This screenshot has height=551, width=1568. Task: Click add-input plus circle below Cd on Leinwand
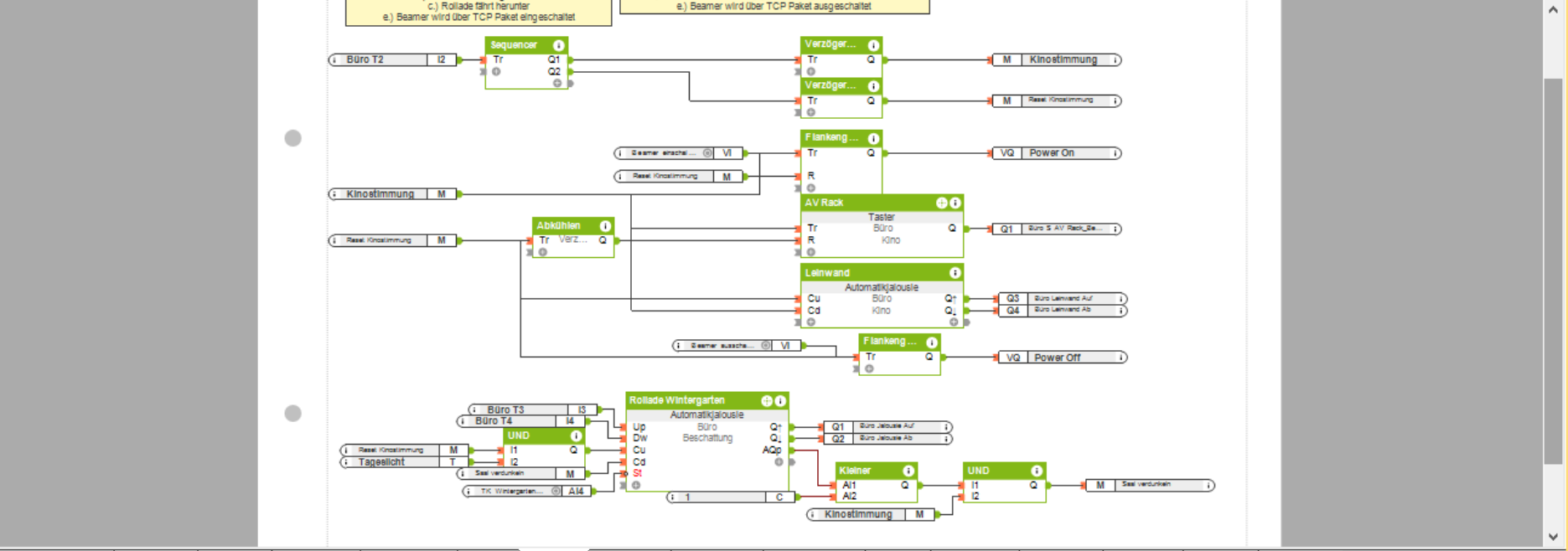click(x=810, y=322)
